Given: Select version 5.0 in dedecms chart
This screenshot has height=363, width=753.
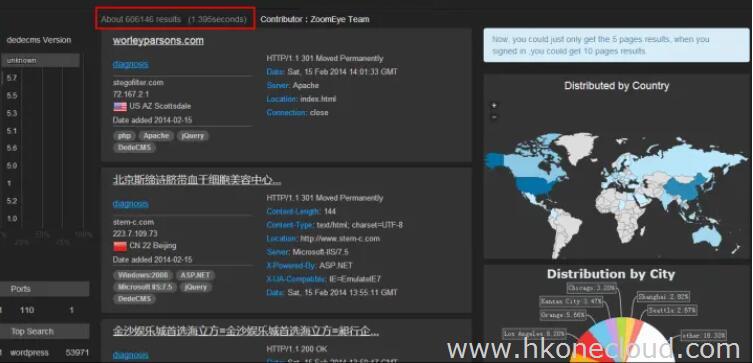Looking at the screenshot, I should (12, 166).
